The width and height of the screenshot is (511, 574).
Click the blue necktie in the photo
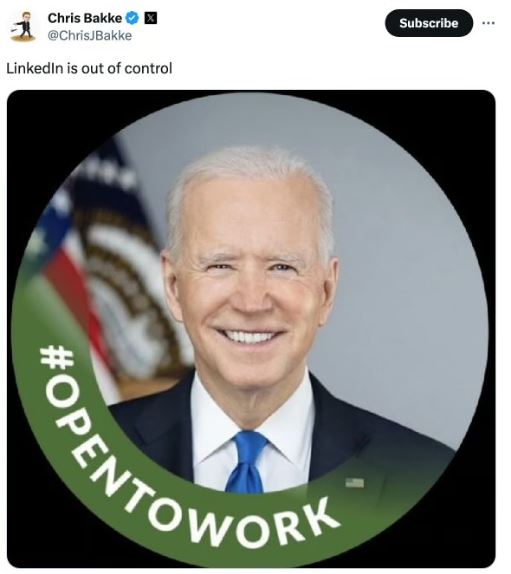click(x=247, y=462)
